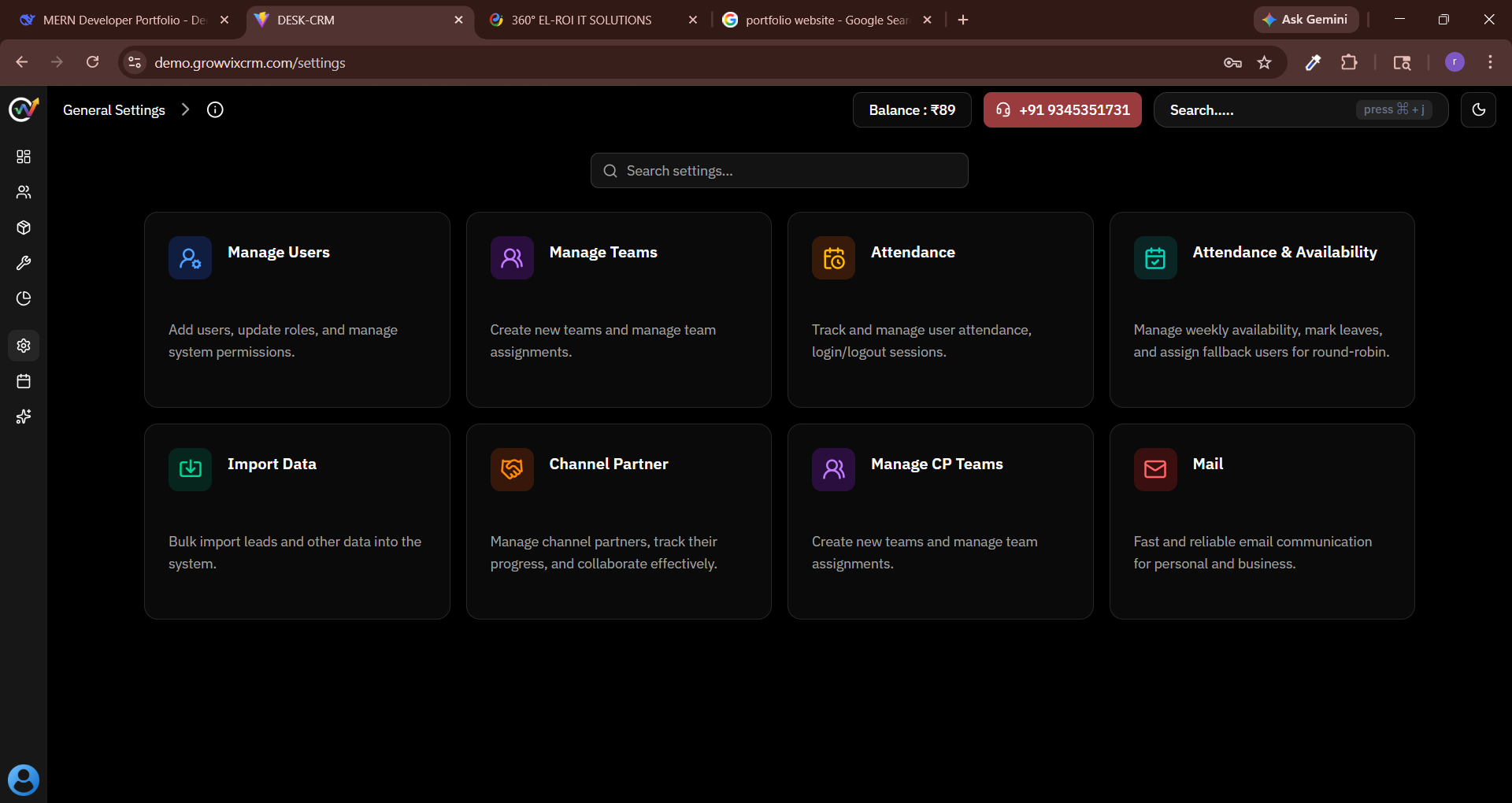Focus the Search settings input
Viewport: 1512px width, 803px height.
pyautogui.click(x=780, y=171)
